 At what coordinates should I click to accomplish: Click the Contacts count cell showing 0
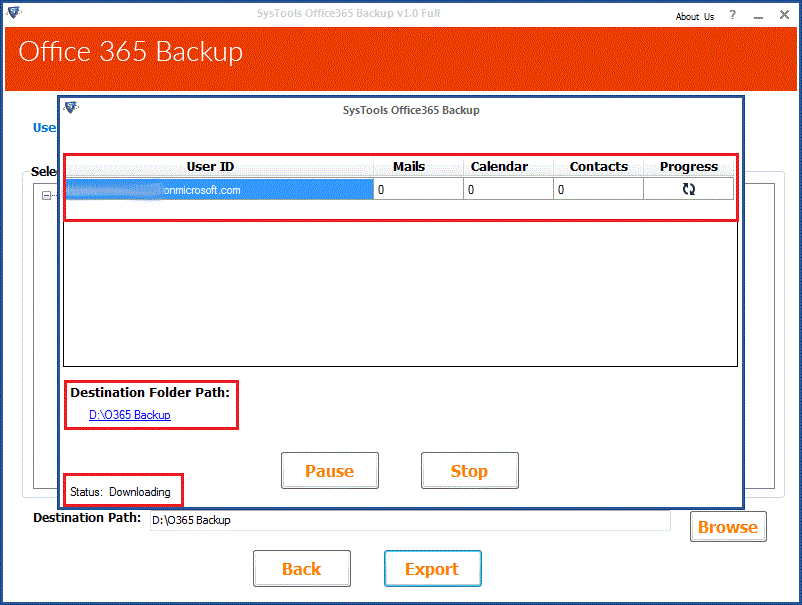pyautogui.click(x=598, y=190)
